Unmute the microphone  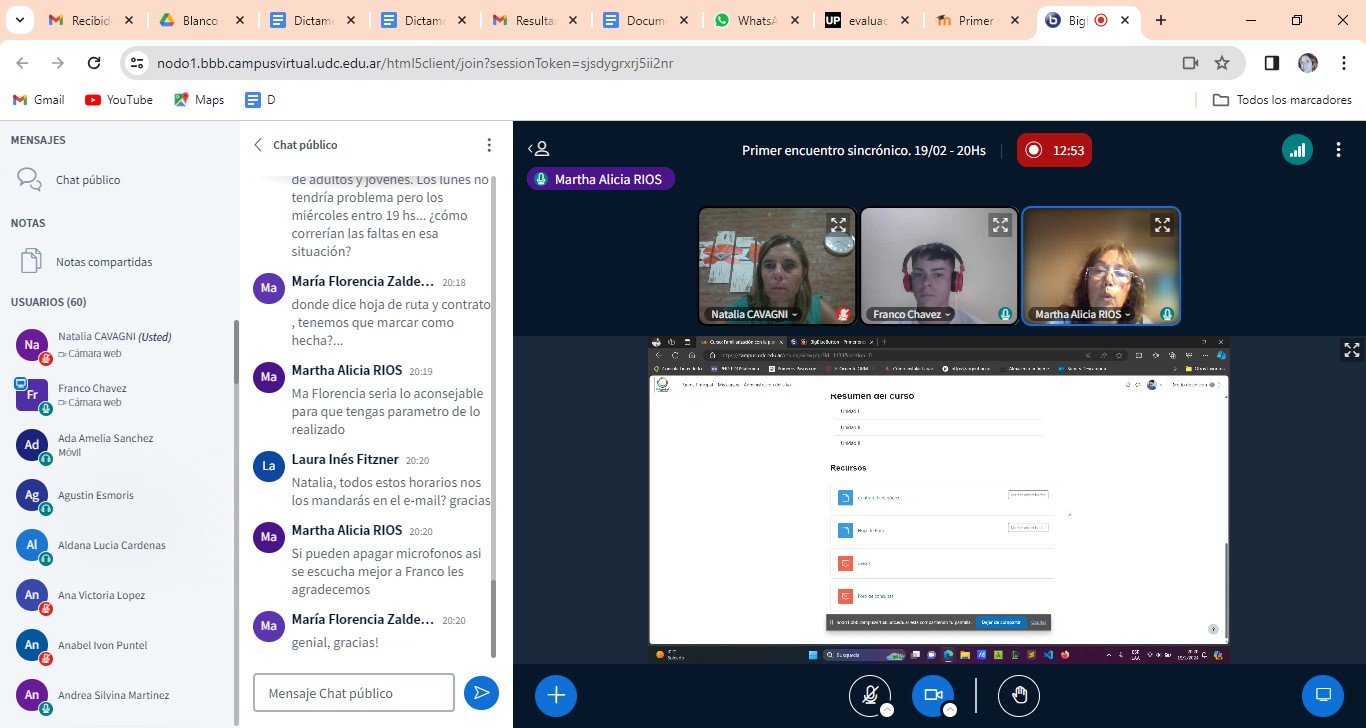coord(869,695)
